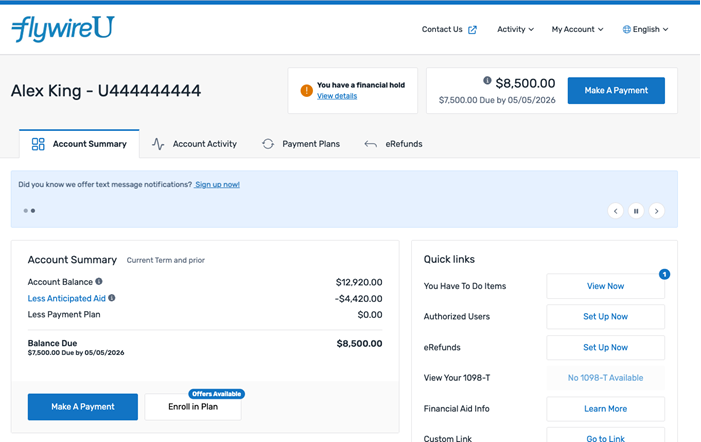This screenshot has height=442, width=701.
Task: Click the info icon next to Less Anticipated Aid
Action: [x=112, y=298]
